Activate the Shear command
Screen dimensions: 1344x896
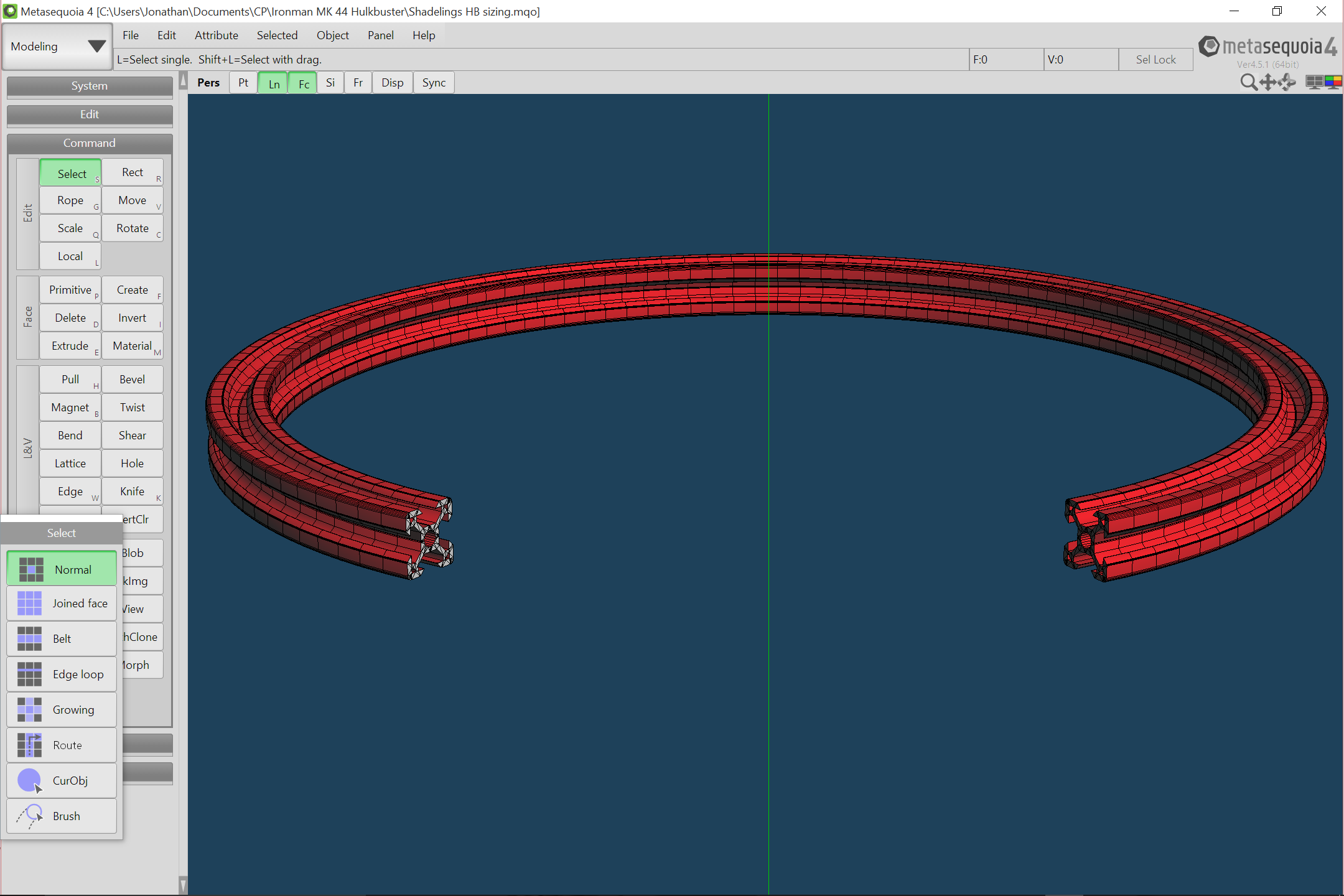pos(133,436)
